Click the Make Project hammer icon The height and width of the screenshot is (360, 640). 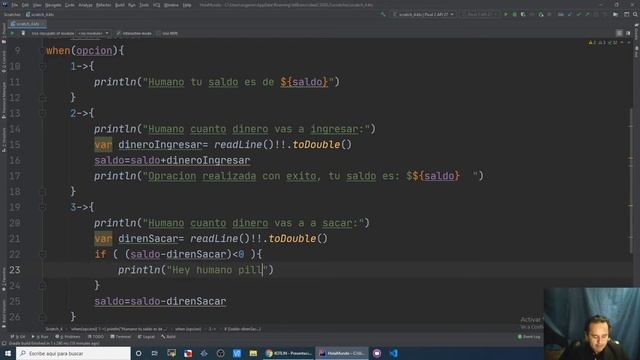(383, 14)
